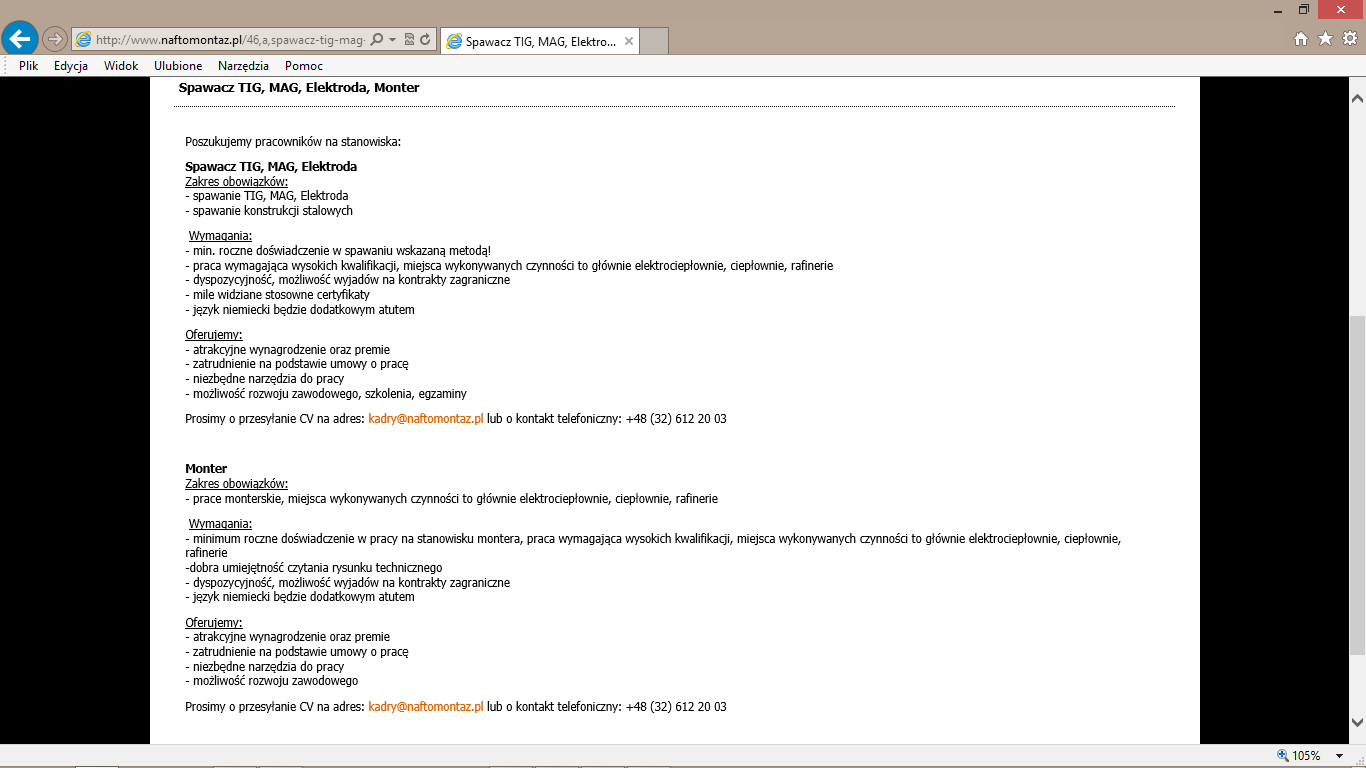
Task: Open the Ulubione menu
Action: (x=178, y=66)
